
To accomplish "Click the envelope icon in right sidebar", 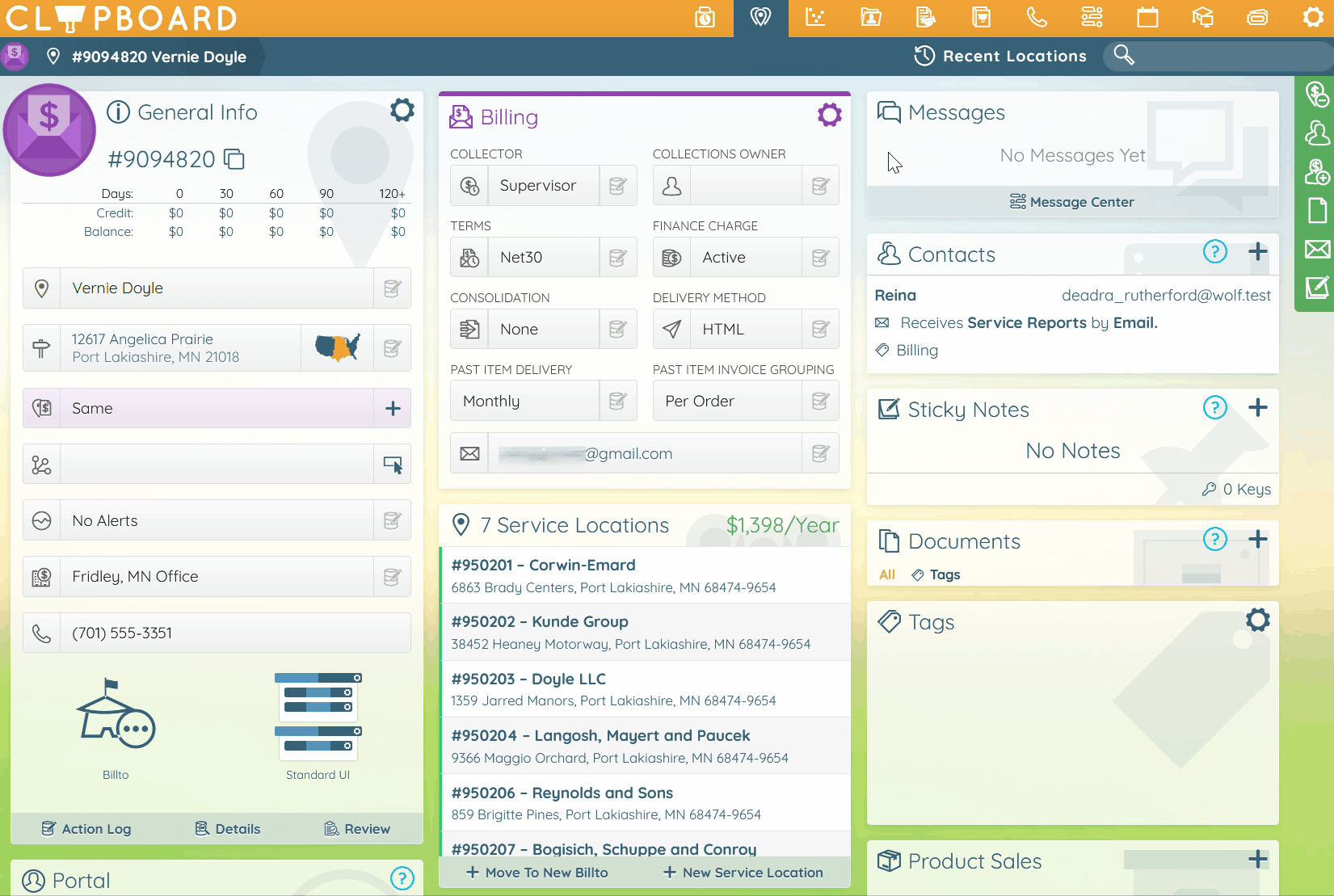I will click(x=1317, y=250).
